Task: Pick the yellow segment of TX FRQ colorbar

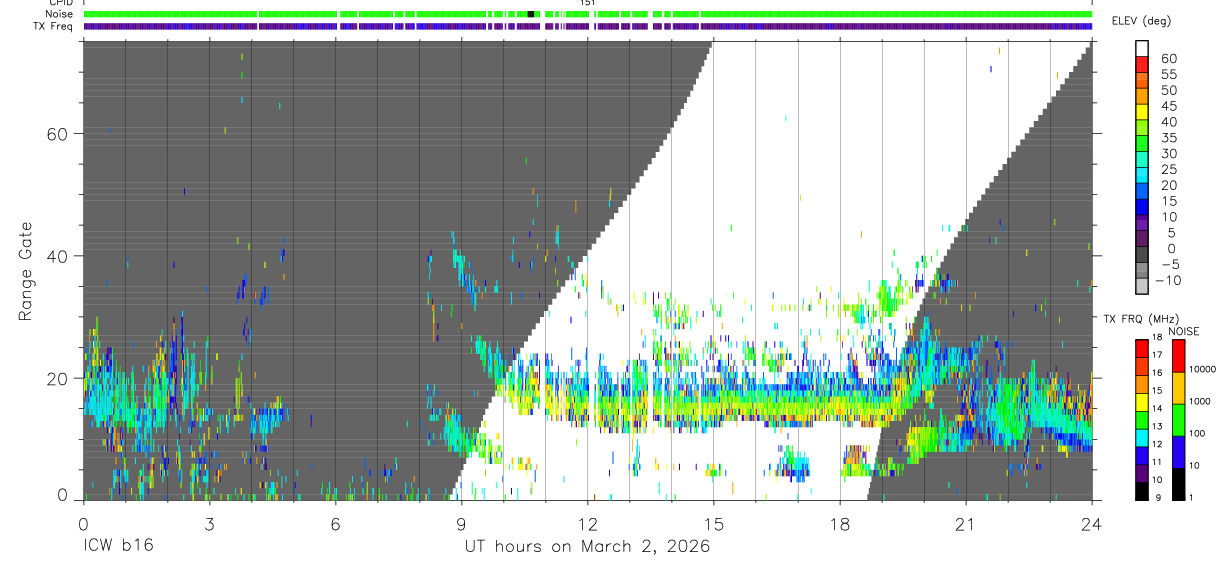Action: (x=1141, y=402)
